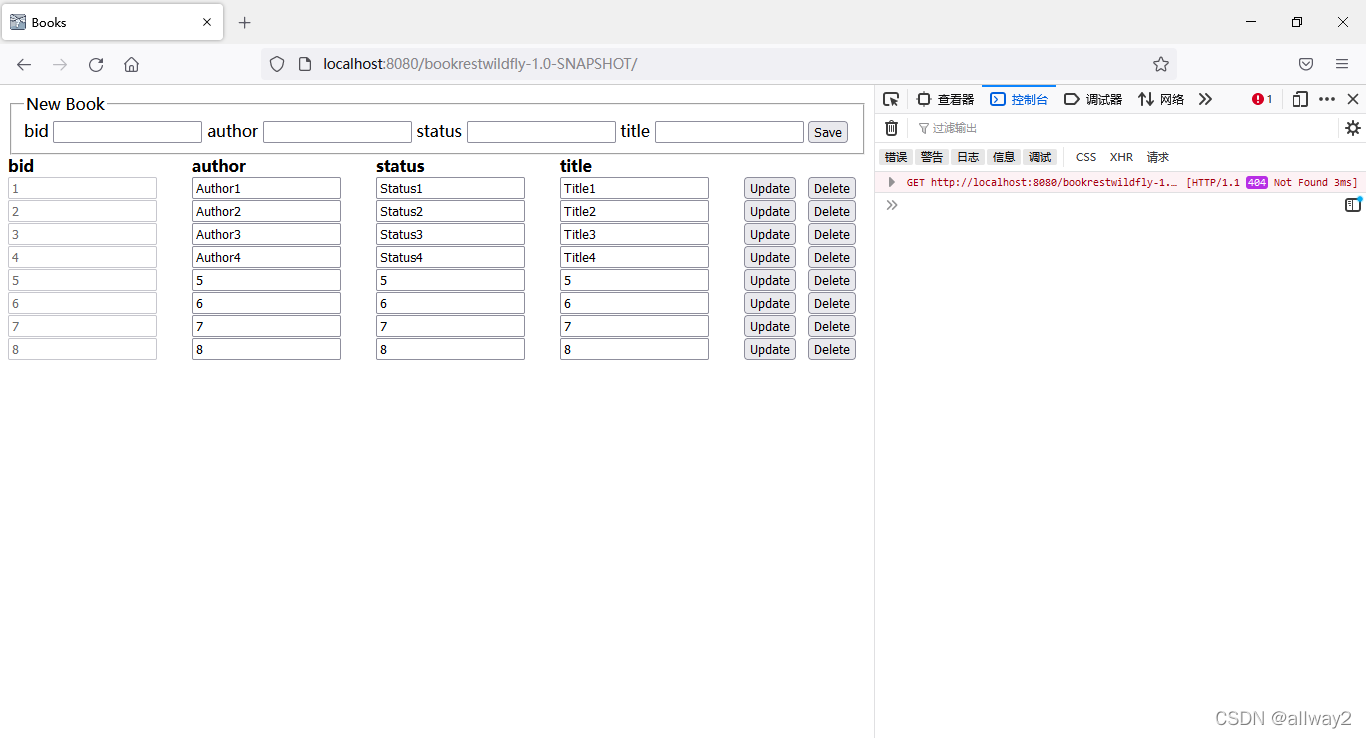
Task: Open DevTools more options ellipsis
Action: coord(1327,99)
